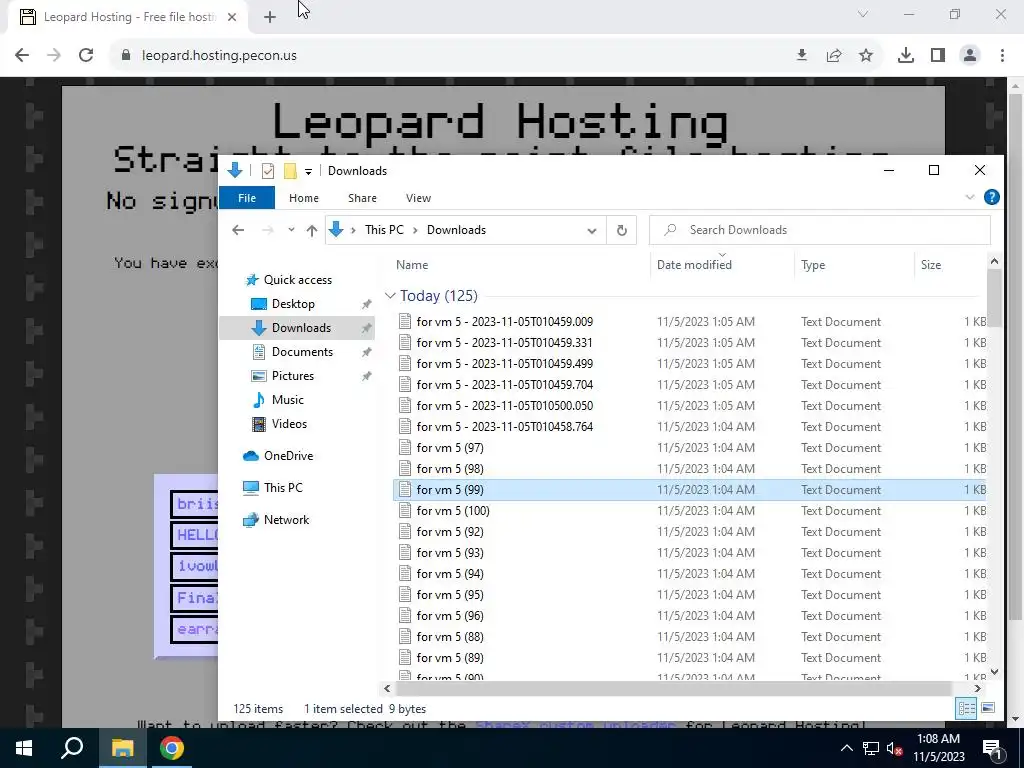This screenshot has width=1024, height=768.
Task: Click muted volume tray icon
Action: (x=895, y=748)
